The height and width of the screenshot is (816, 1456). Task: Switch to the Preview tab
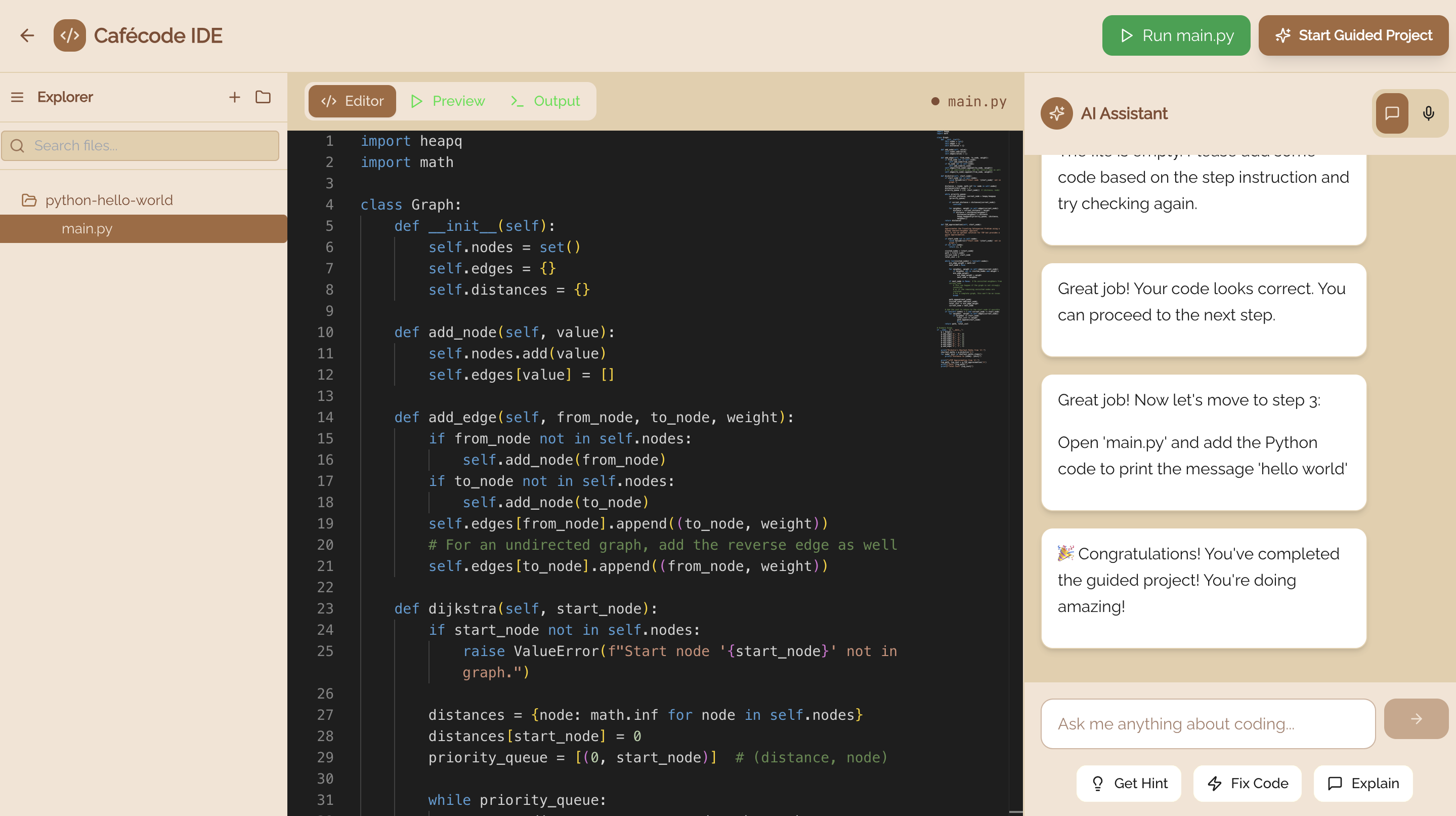point(448,101)
